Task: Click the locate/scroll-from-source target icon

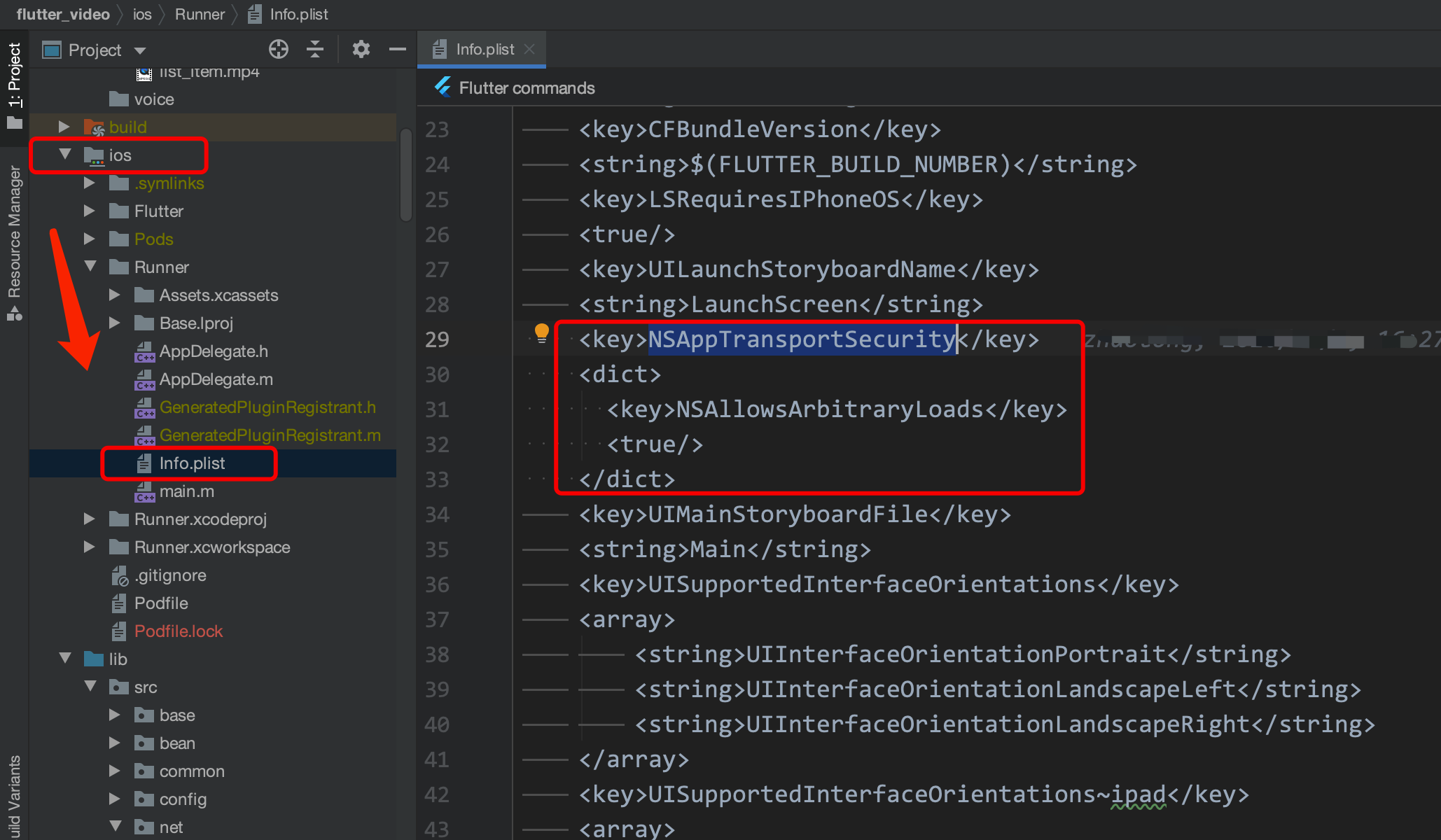Action: coord(278,49)
